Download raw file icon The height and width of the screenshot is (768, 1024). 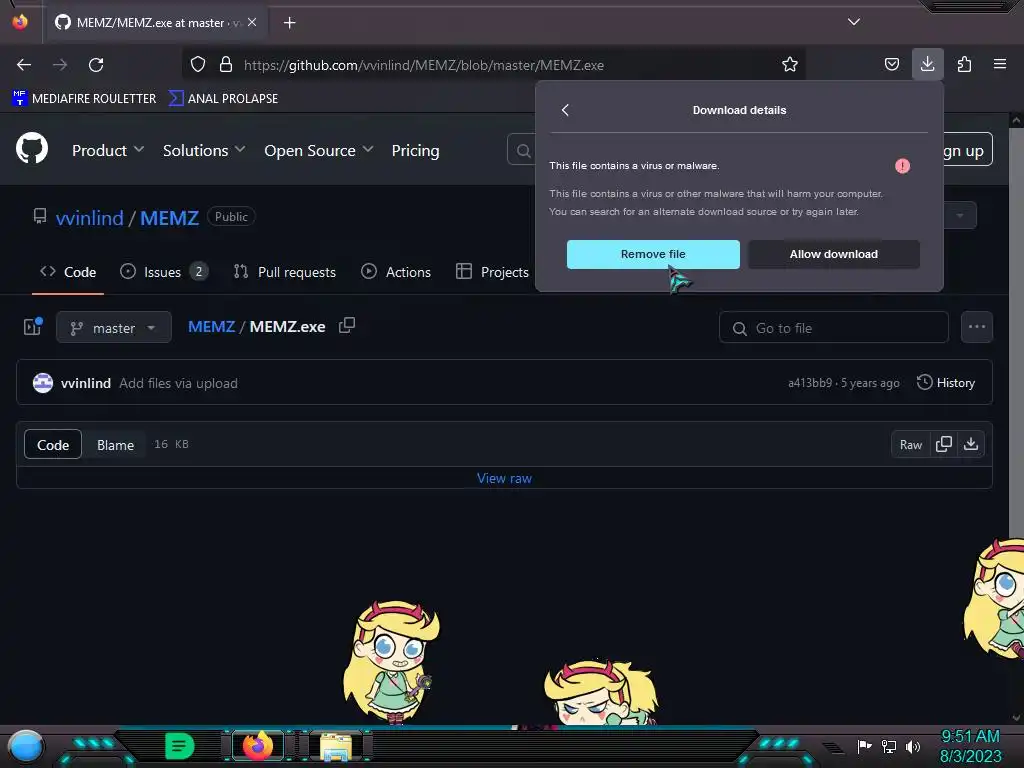(971, 444)
